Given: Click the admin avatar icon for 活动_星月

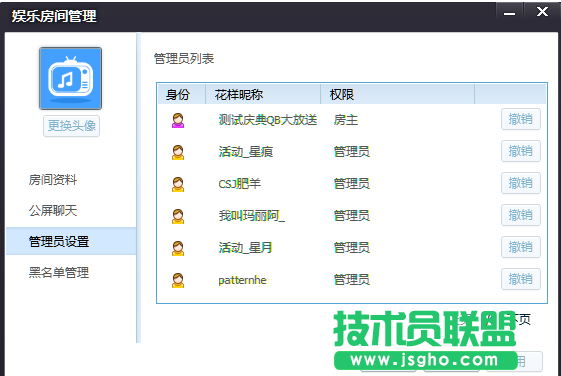Looking at the screenshot, I should [178, 248].
